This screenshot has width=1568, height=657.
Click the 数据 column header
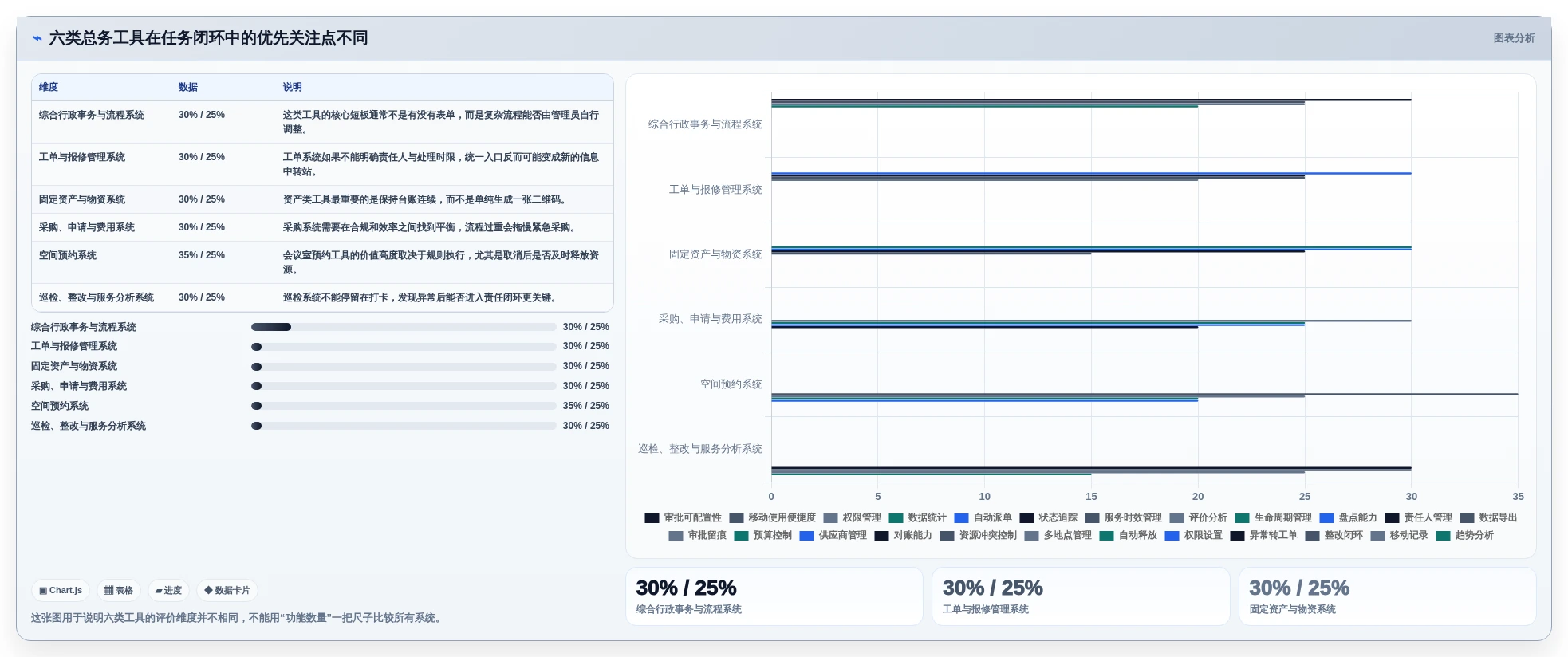(188, 87)
